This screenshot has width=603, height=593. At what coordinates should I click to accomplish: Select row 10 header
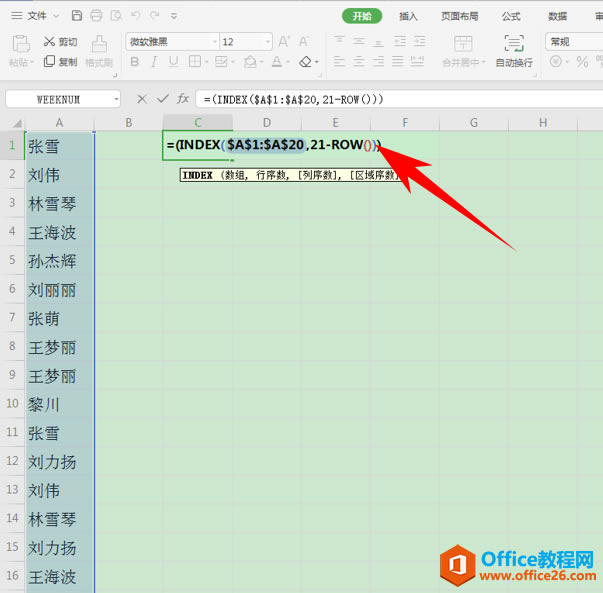12,403
